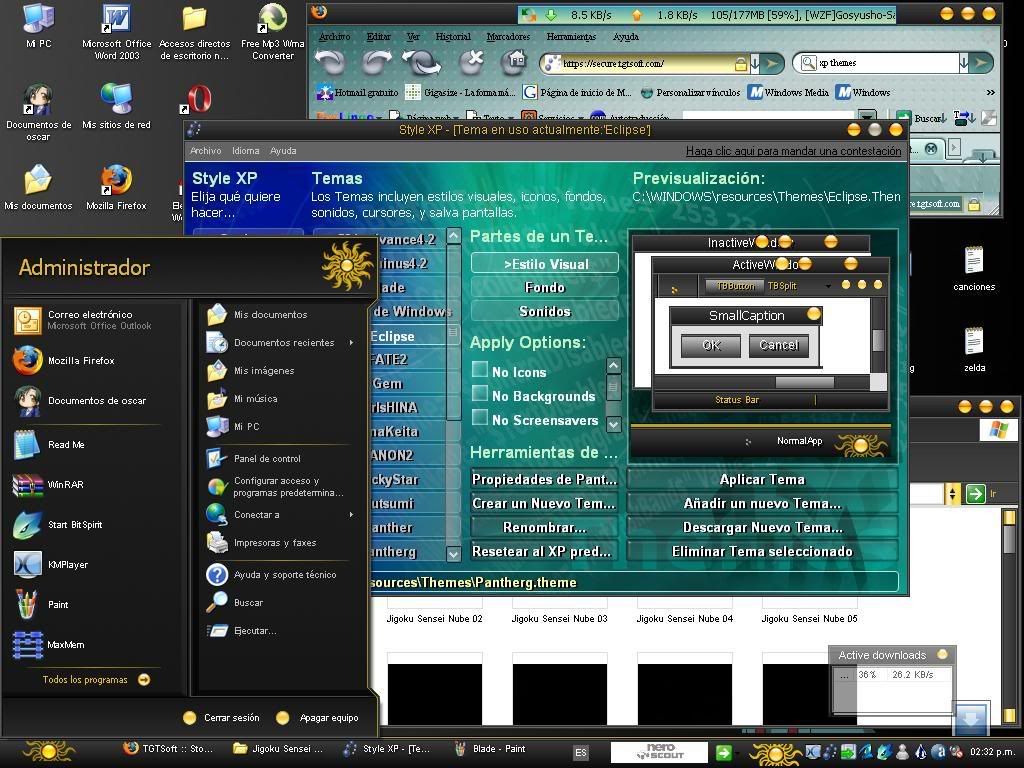
Task: Open Mi PC desktop icon
Action: (39, 26)
